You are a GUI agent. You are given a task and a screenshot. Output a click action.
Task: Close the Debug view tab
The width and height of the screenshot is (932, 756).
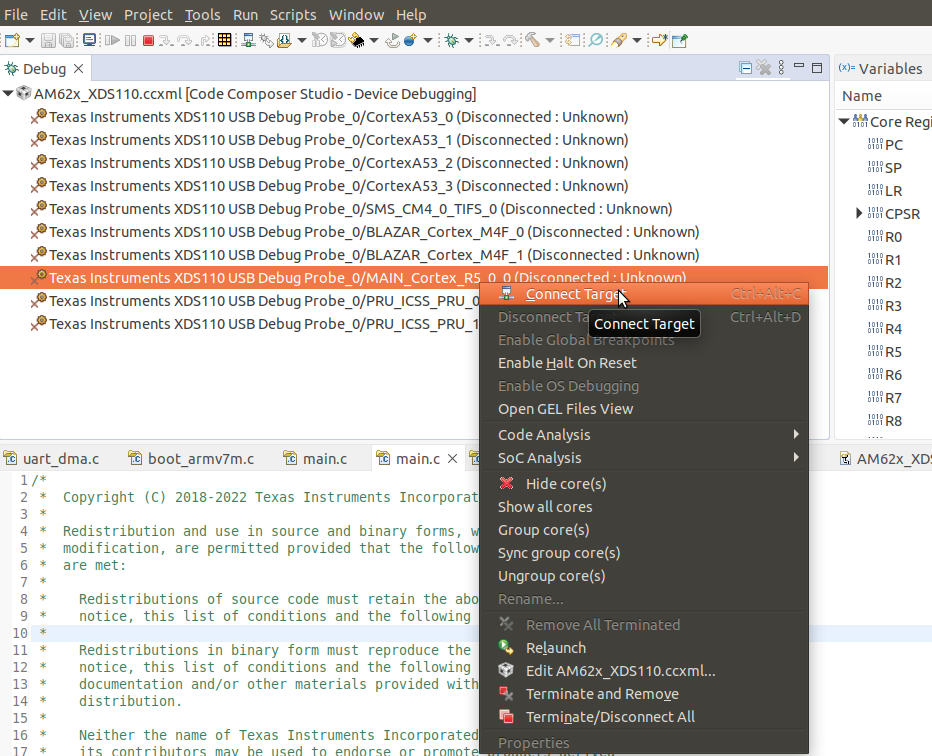(79, 69)
